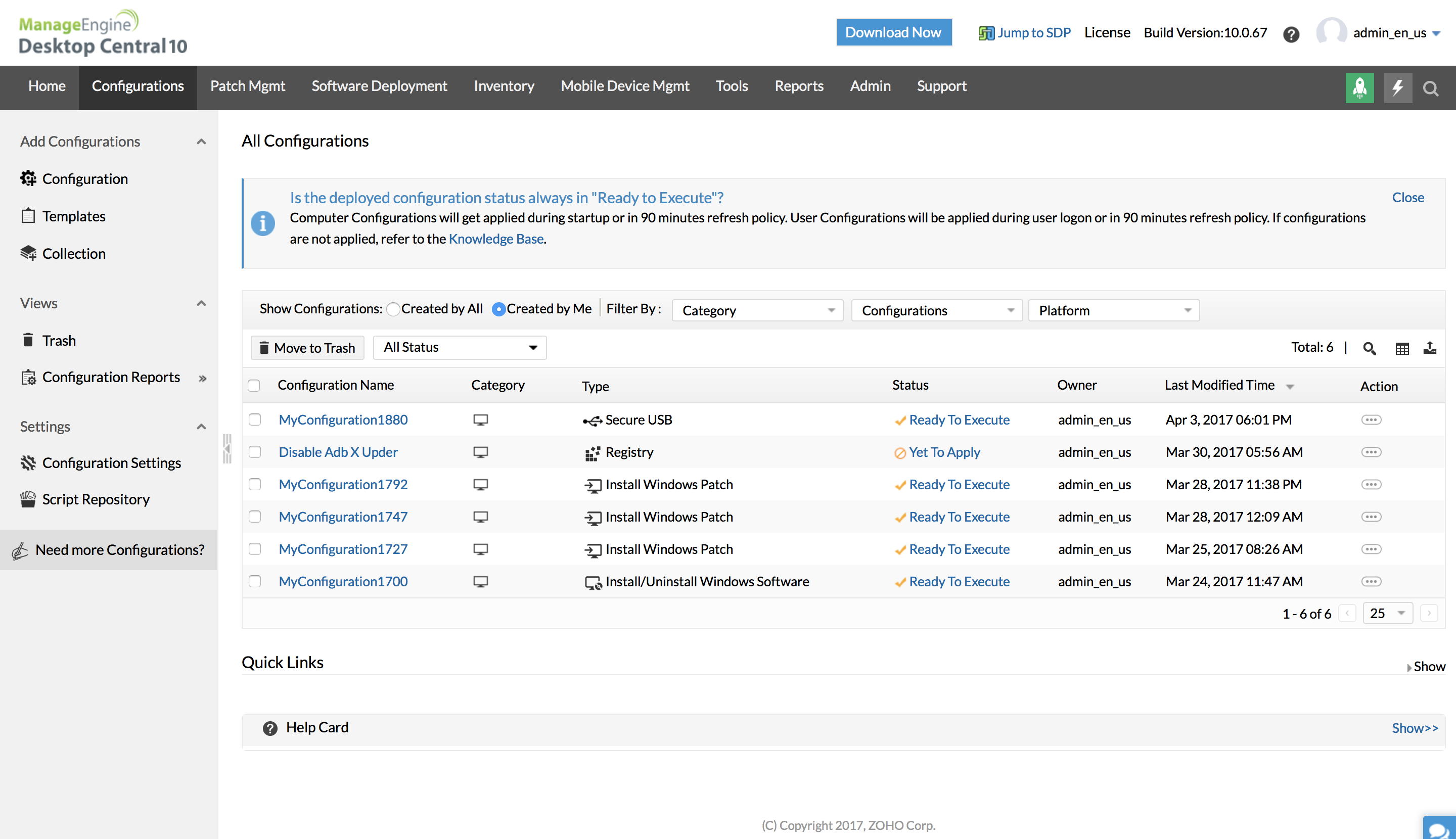Open the column chooser grid icon
The image size is (1456, 839).
(1402, 348)
